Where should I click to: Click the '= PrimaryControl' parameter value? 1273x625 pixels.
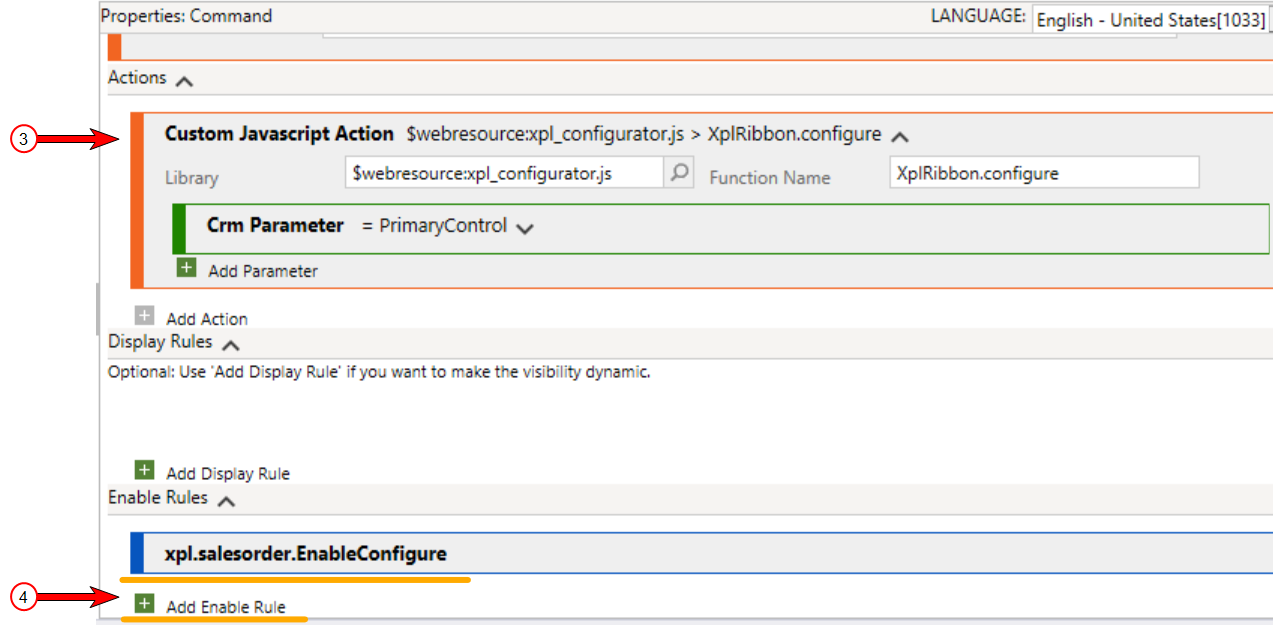(434, 225)
